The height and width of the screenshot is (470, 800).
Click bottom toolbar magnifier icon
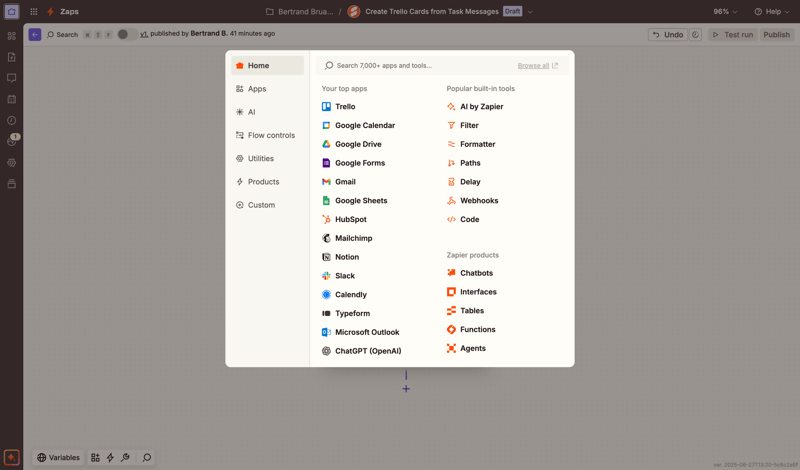point(147,458)
